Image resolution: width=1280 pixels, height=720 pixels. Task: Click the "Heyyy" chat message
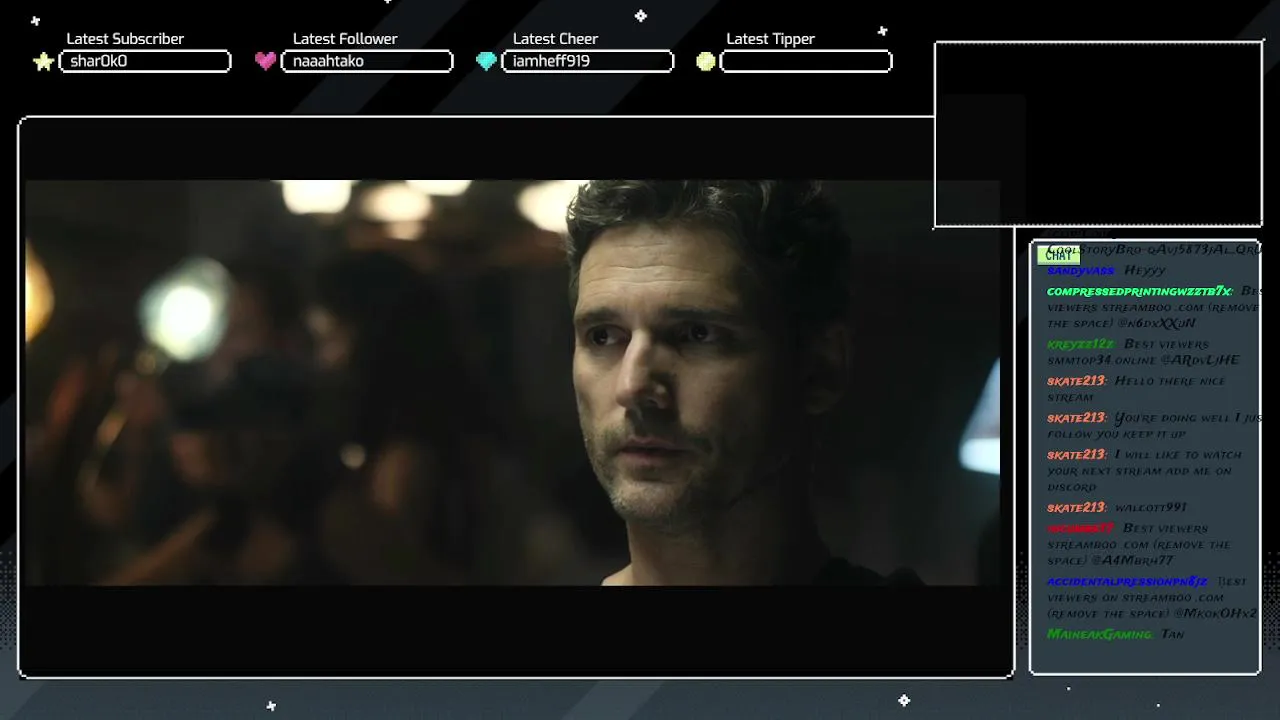(x=1145, y=271)
